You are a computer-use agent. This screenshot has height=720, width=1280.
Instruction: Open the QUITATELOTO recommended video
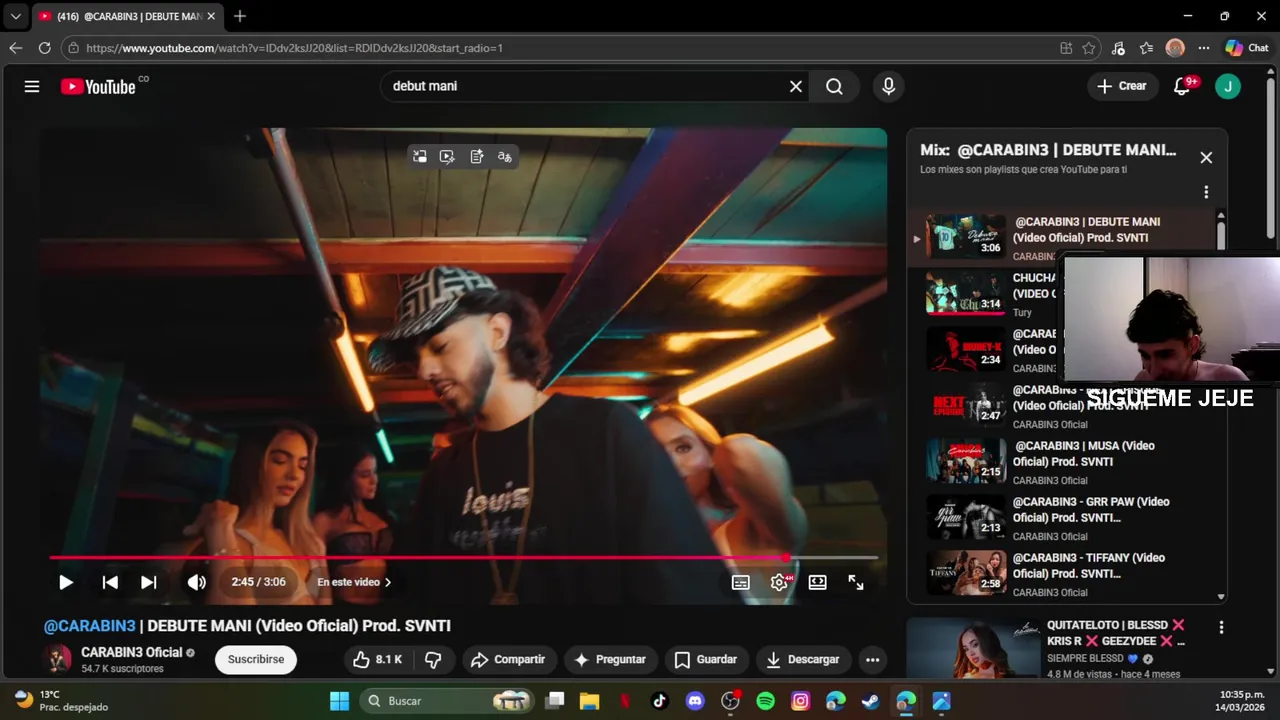coord(1115,633)
